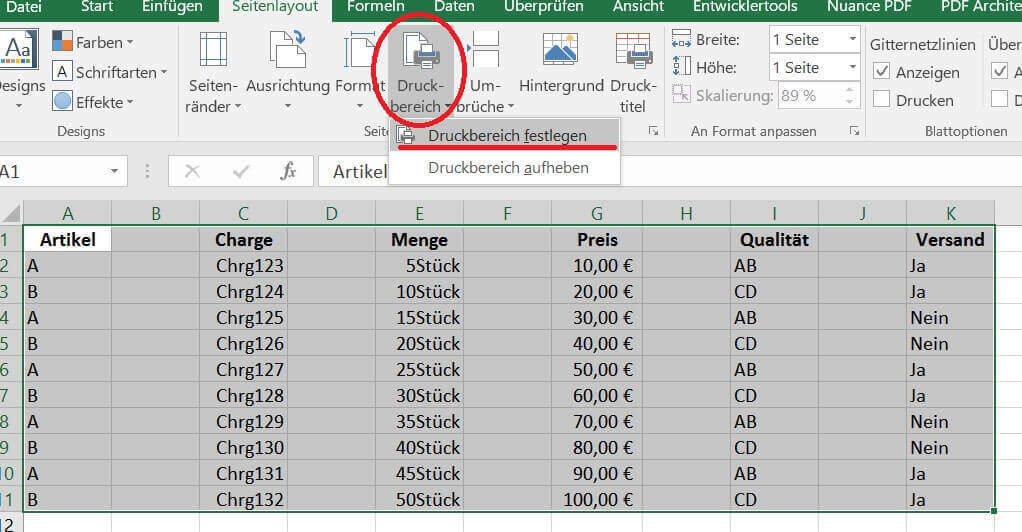Click the Hintergrund background icon
This screenshot has width=1022, height=532.
click(561, 50)
